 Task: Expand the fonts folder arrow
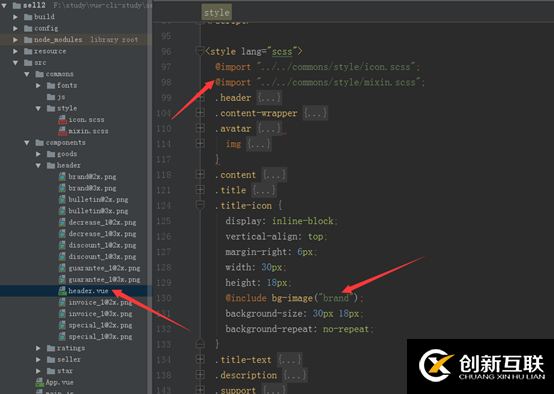coord(38,86)
